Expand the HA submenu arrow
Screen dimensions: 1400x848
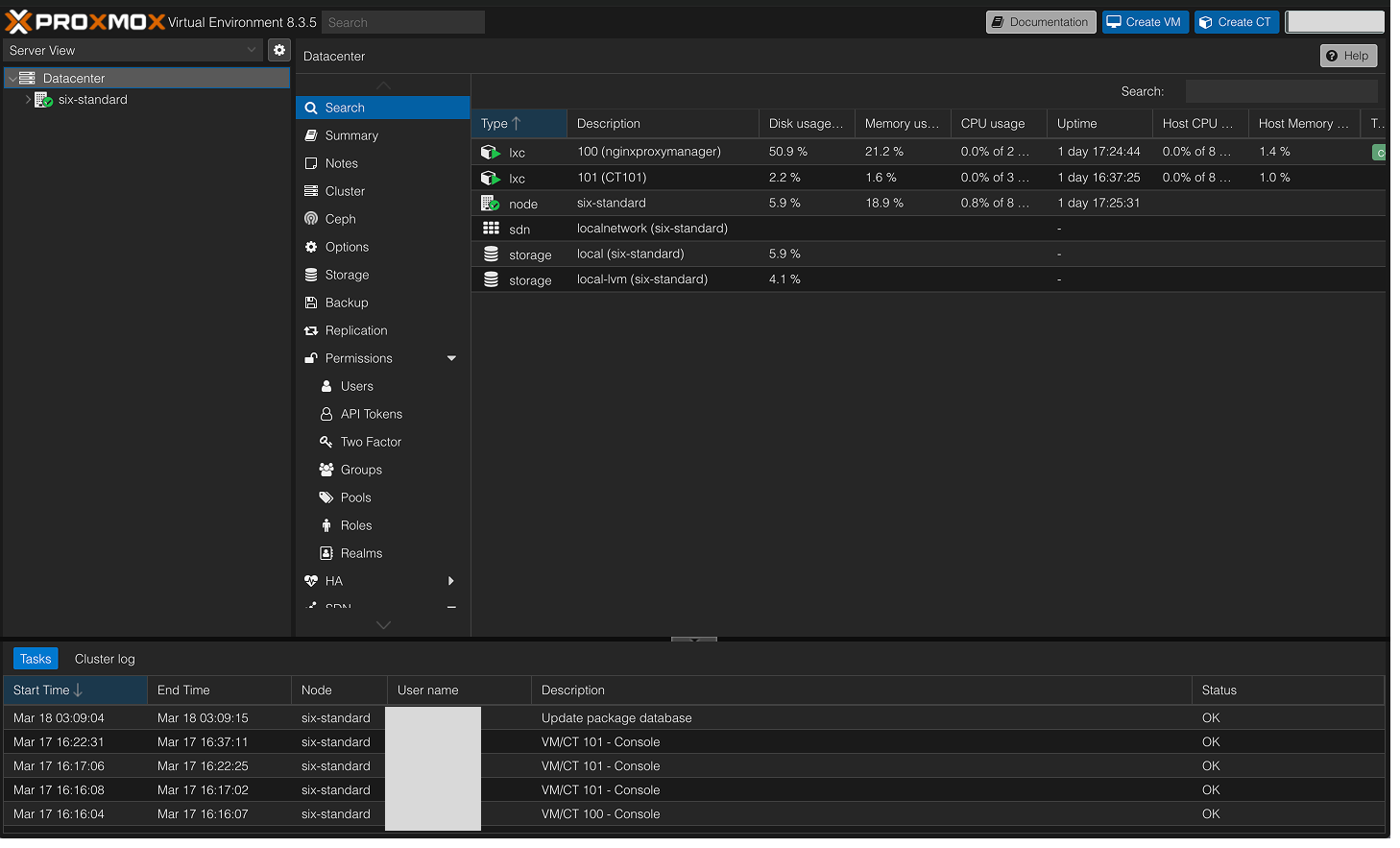click(451, 581)
